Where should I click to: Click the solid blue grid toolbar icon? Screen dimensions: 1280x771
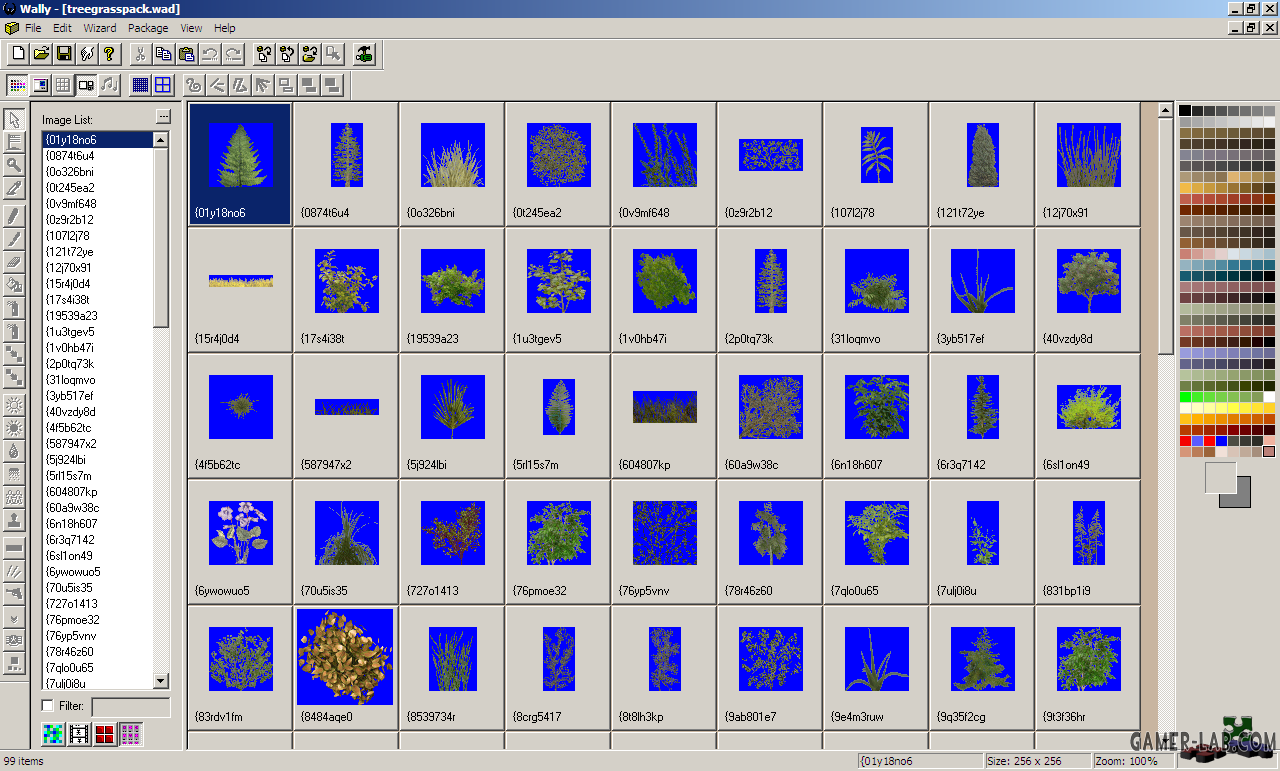tap(140, 85)
